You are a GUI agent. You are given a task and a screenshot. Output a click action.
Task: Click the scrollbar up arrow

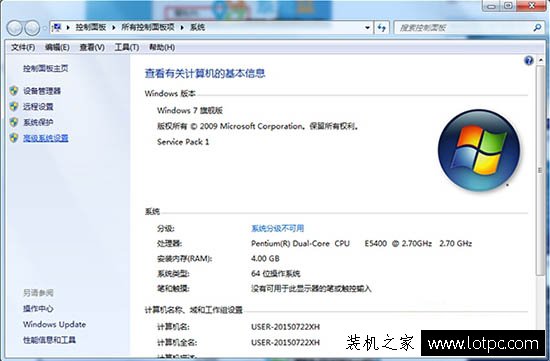pos(540,60)
